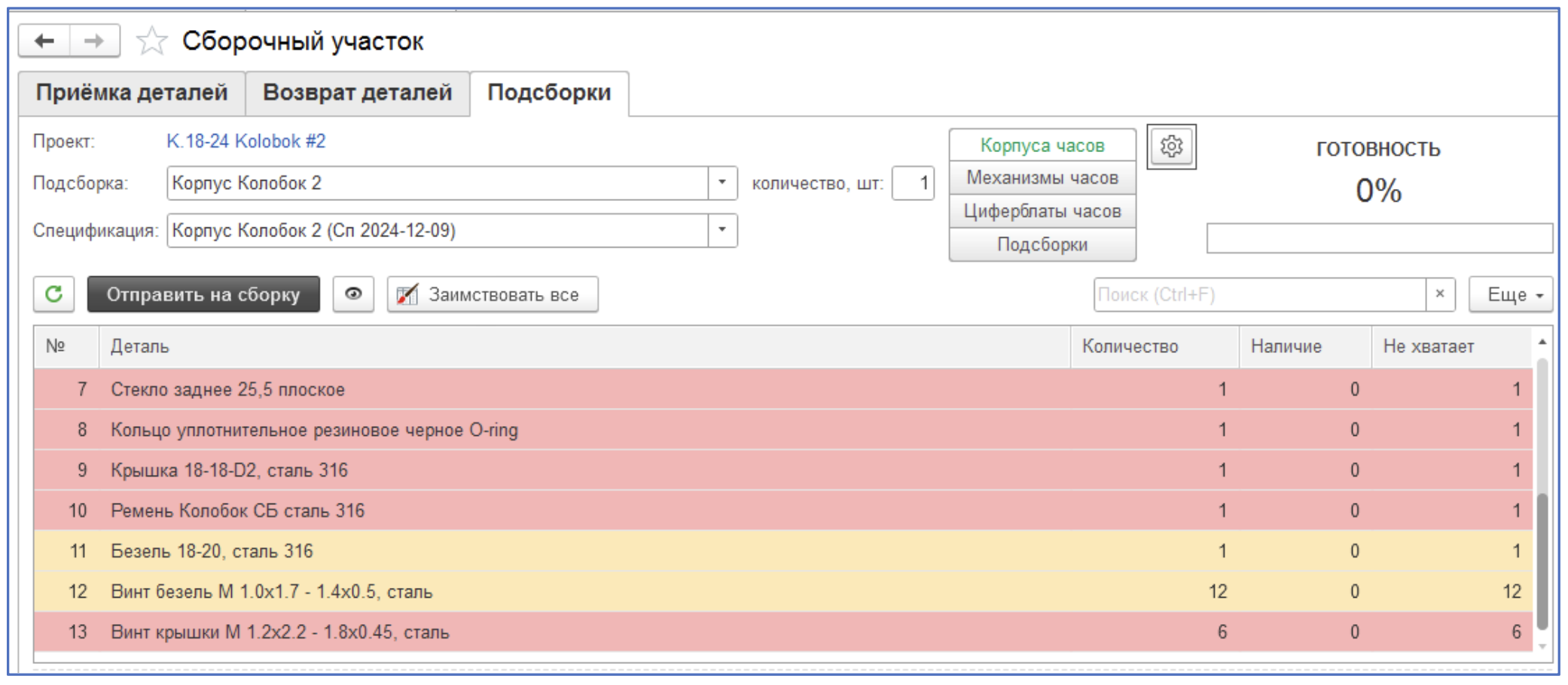This screenshot has width=1568, height=685.
Task: Expand the Спецификация dropdown list
Action: 721,230
